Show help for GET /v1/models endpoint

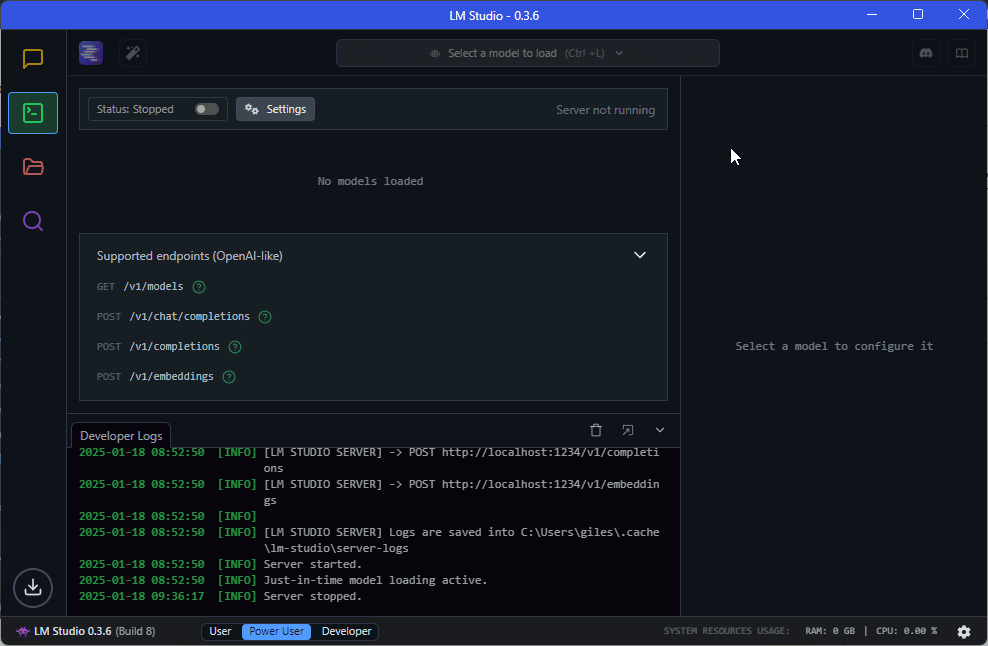coord(198,287)
